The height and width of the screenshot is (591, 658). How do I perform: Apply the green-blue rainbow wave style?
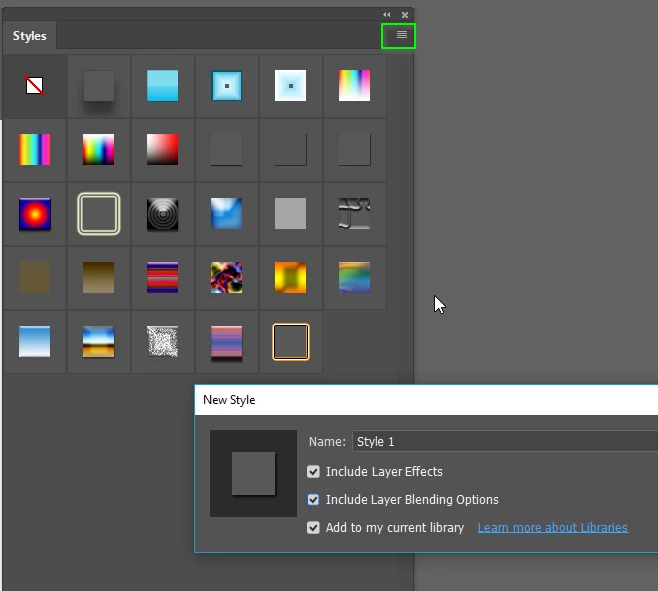355,278
